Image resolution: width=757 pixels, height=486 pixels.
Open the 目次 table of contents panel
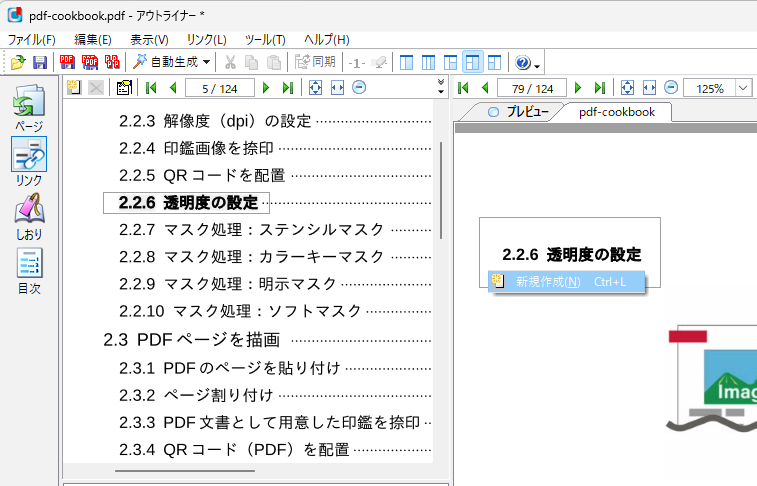pyautogui.click(x=29, y=269)
